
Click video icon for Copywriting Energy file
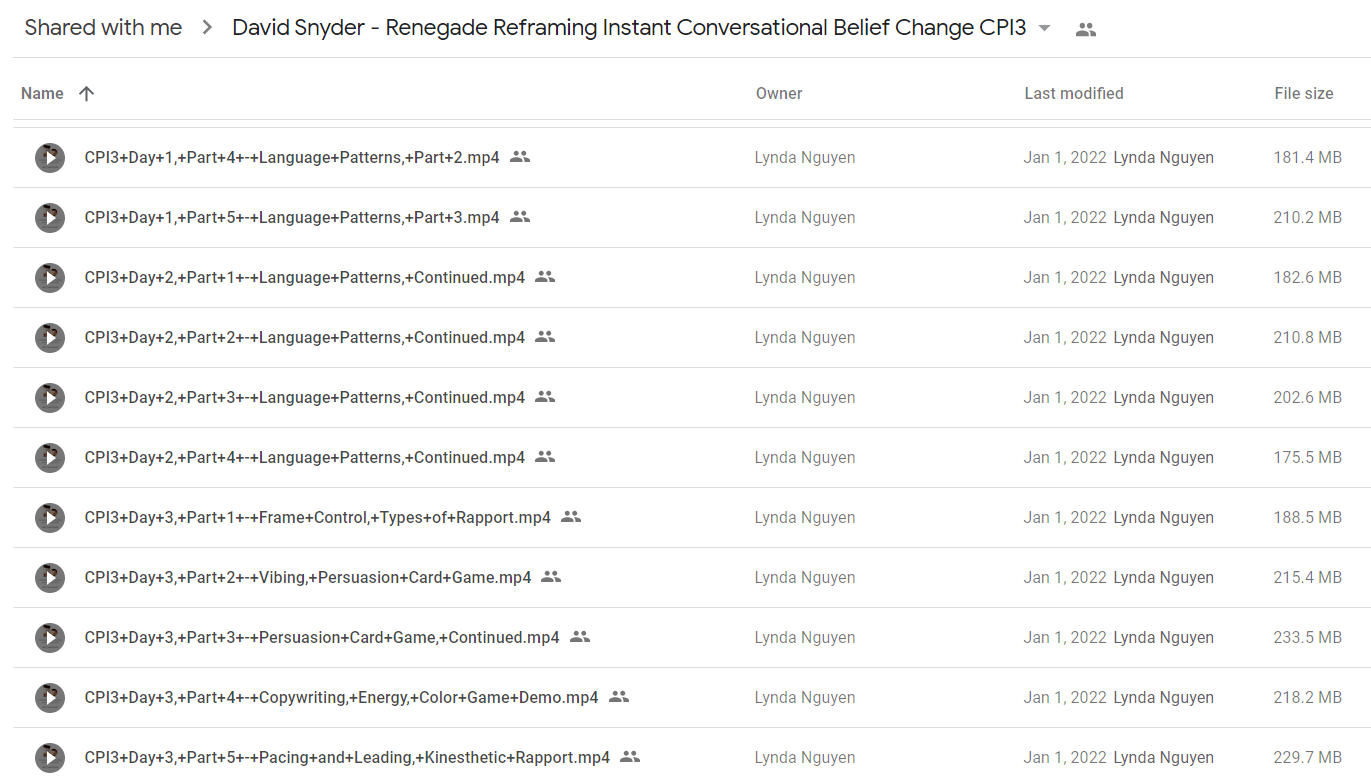tap(50, 698)
